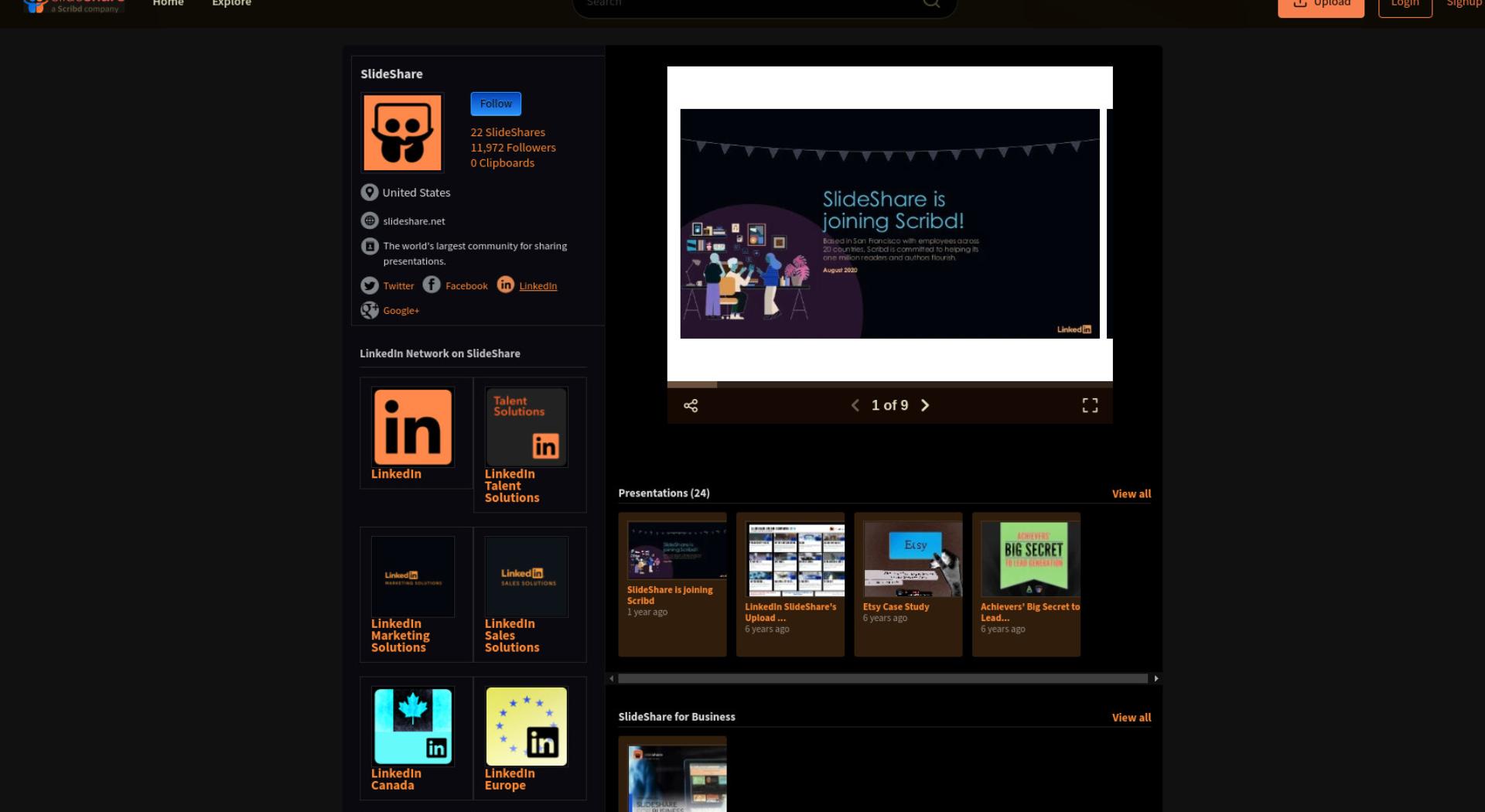The image size is (1485, 812).
Task: Open the Facebook text link
Action: tap(466, 286)
